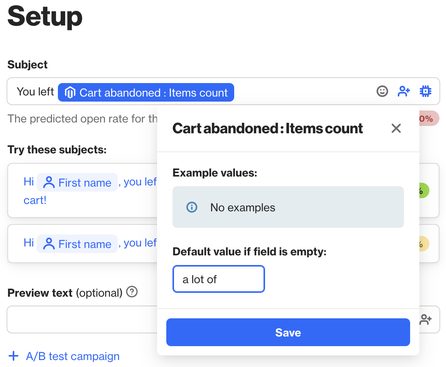Select the second suggested subject line
The height and width of the screenshot is (367, 446).
(x=82, y=244)
